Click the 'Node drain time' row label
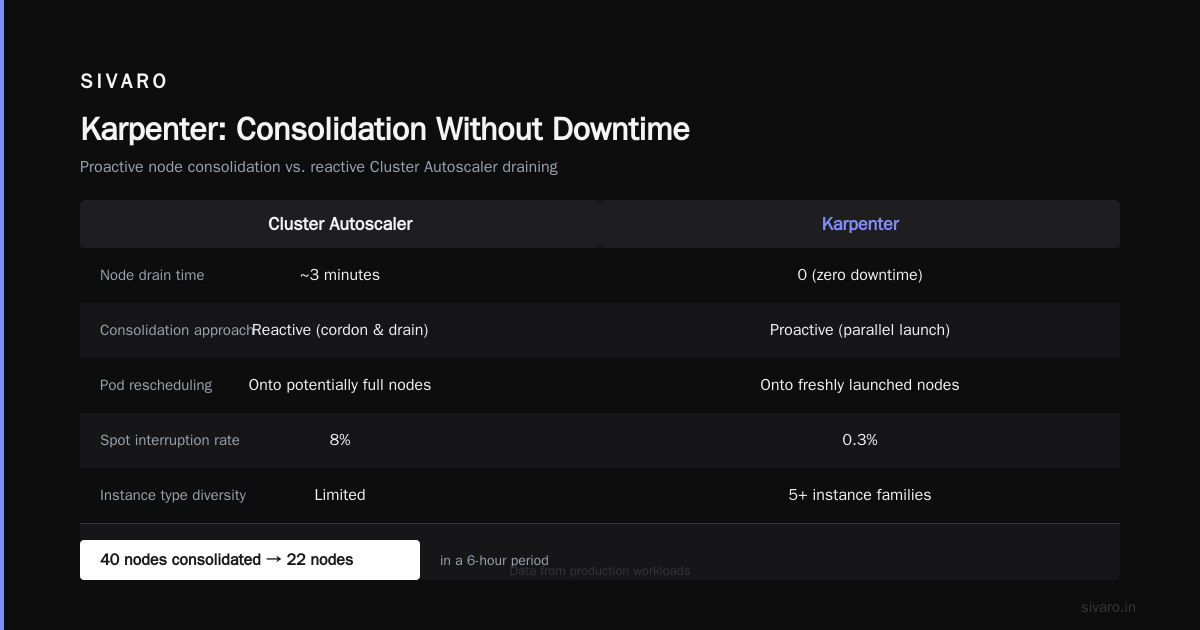The image size is (1200, 630). tap(152, 275)
